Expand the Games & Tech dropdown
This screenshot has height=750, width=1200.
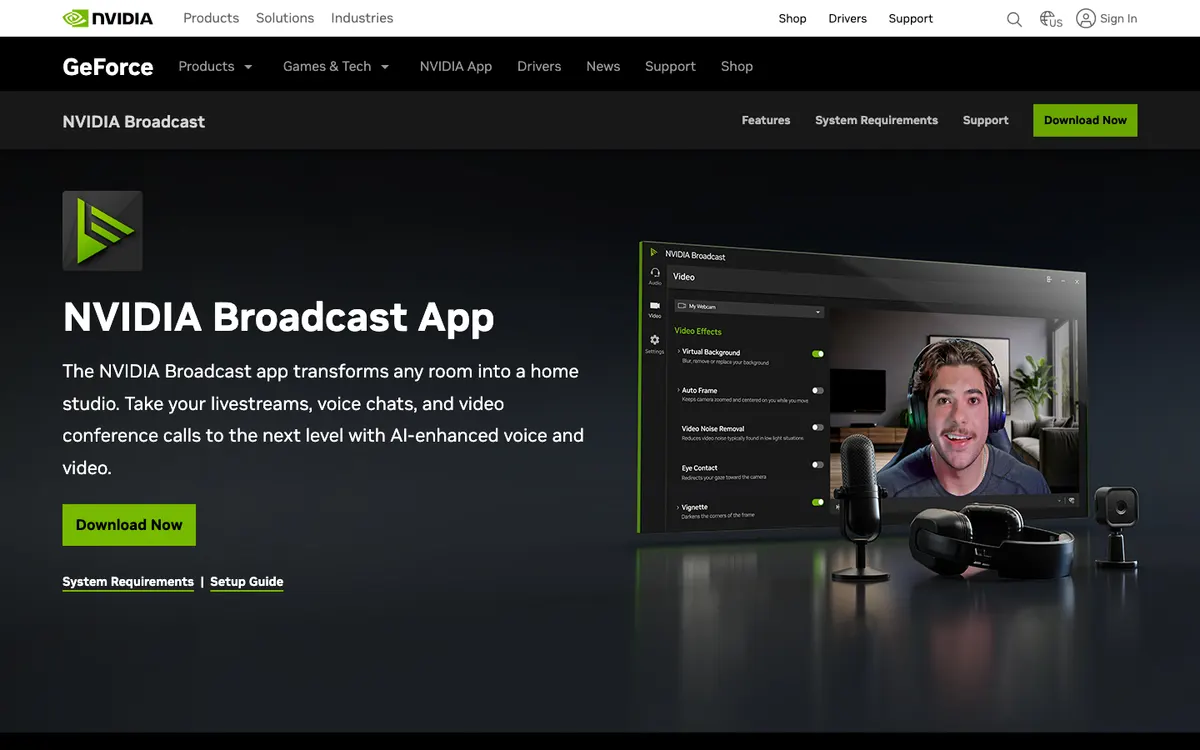tap(336, 66)
